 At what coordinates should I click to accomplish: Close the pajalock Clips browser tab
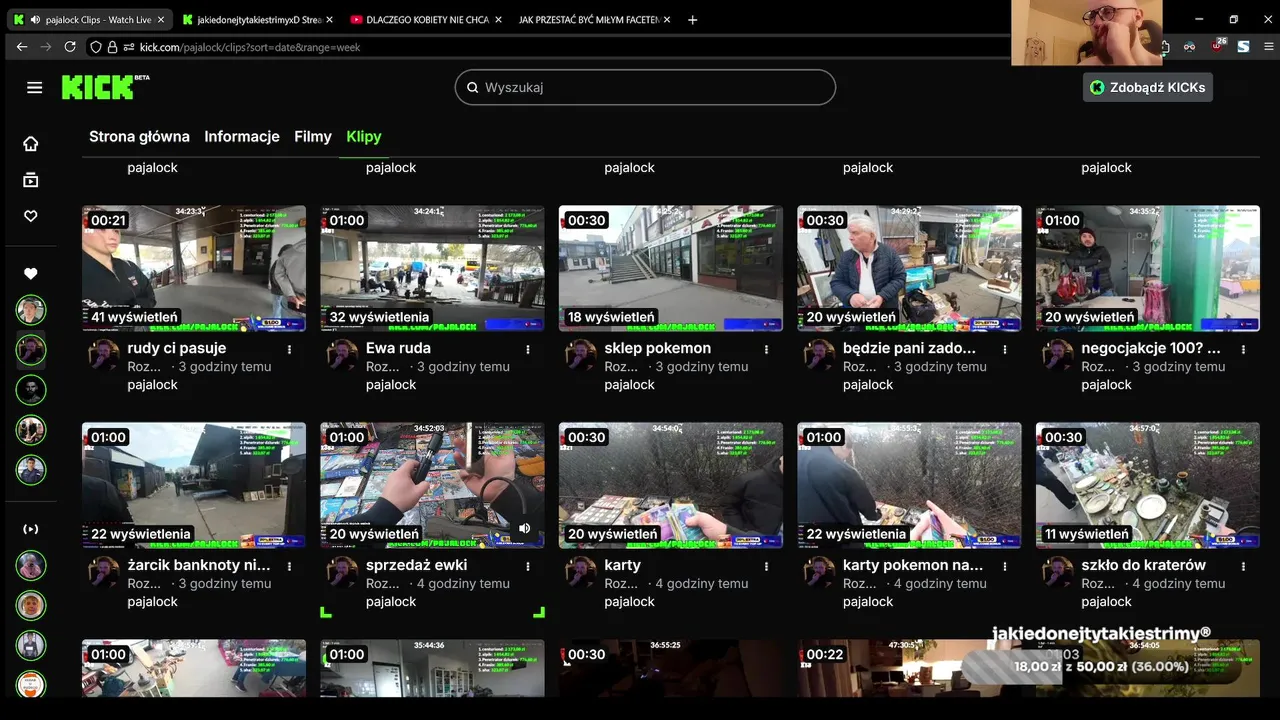[x=161, y=19]
